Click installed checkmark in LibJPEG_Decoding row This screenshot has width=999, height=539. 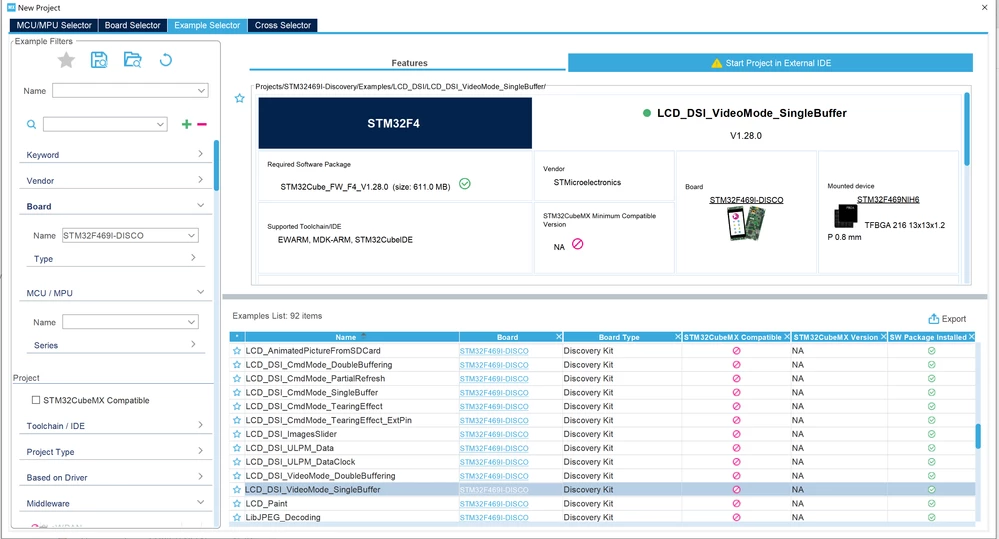931,517
